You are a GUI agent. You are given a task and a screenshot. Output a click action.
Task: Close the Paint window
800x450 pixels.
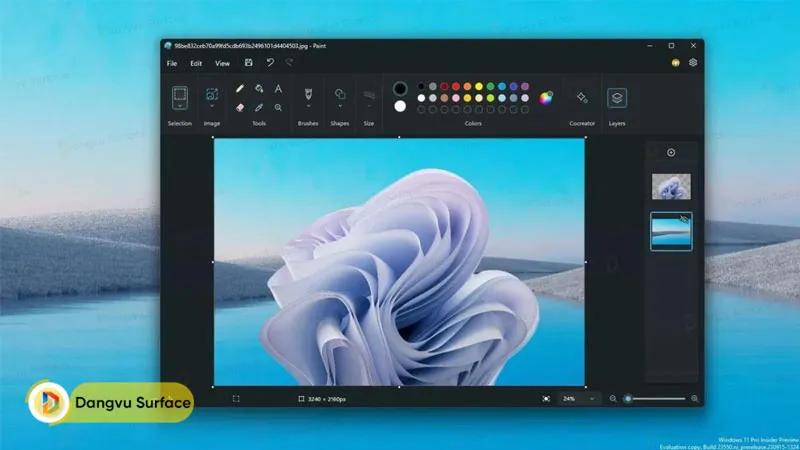point(693,45)
